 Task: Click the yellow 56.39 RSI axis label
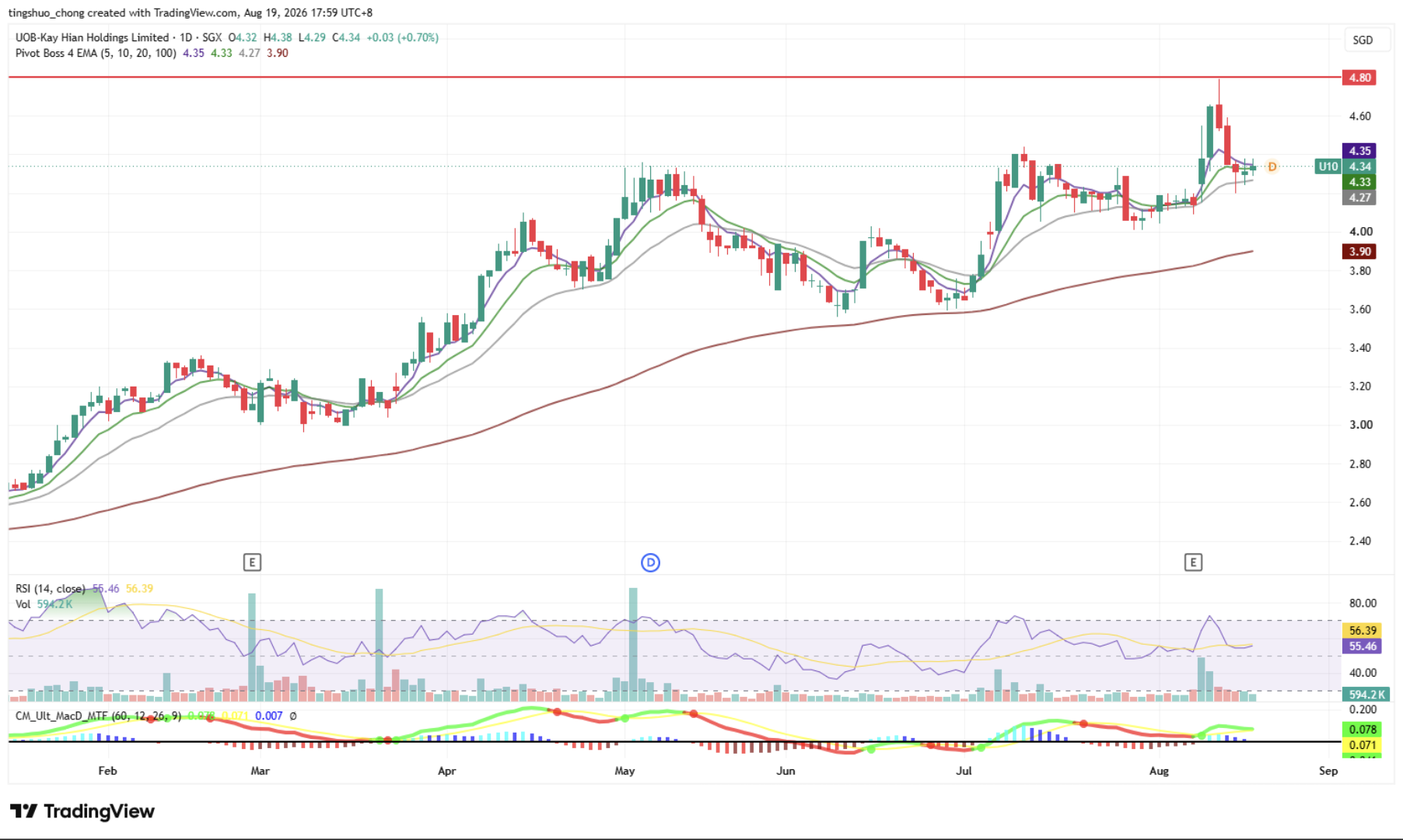click(1363, 631)
